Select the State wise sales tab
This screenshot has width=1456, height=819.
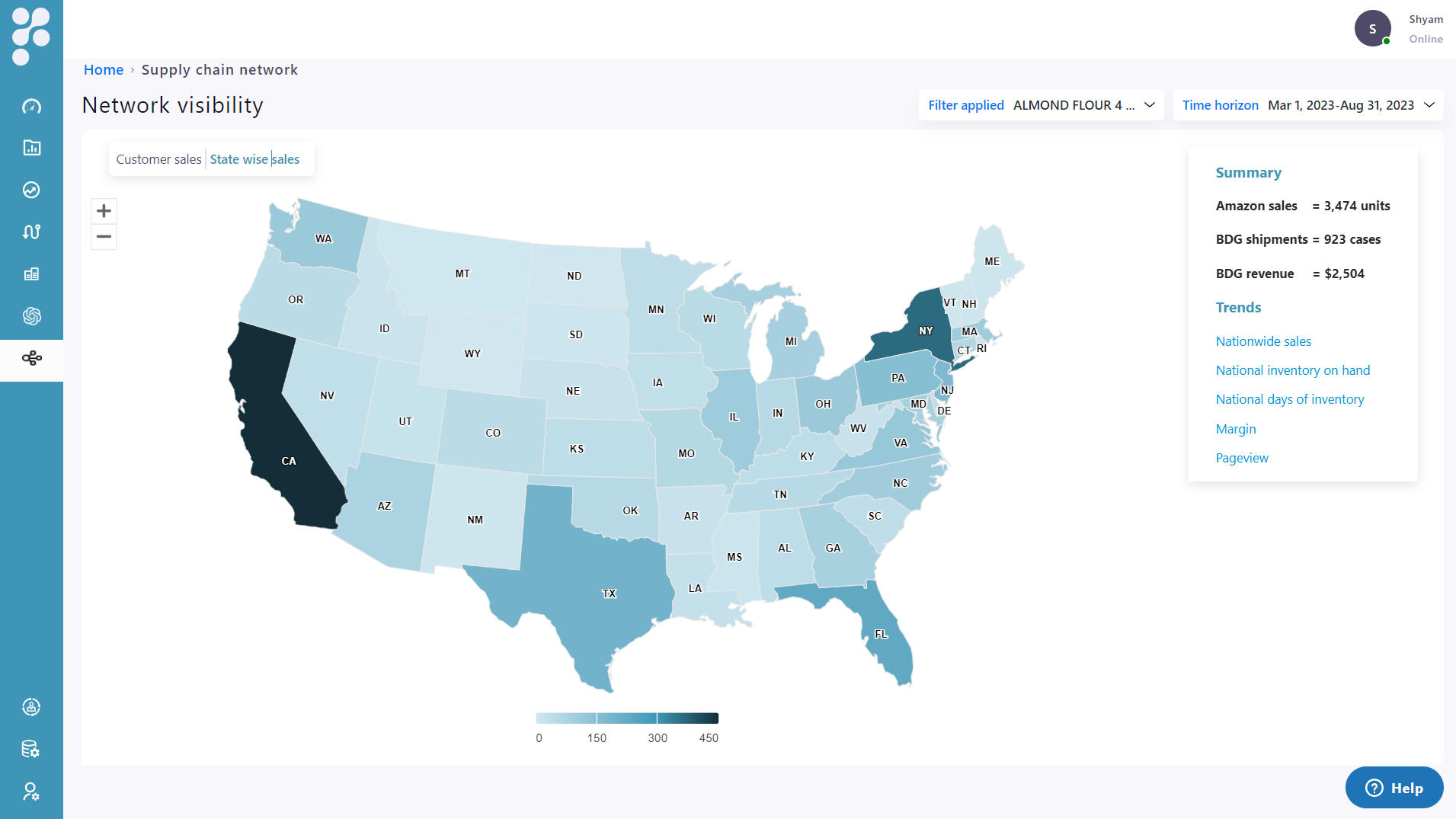click(x=254, y=159)
